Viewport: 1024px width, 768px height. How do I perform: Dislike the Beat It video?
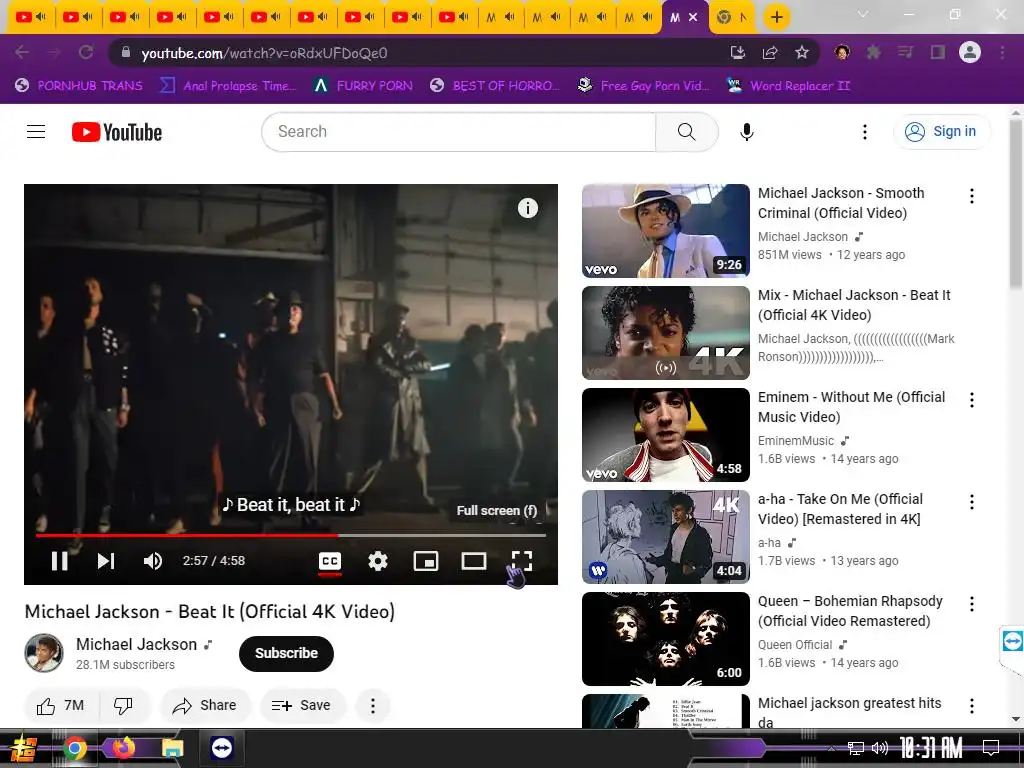123,705
